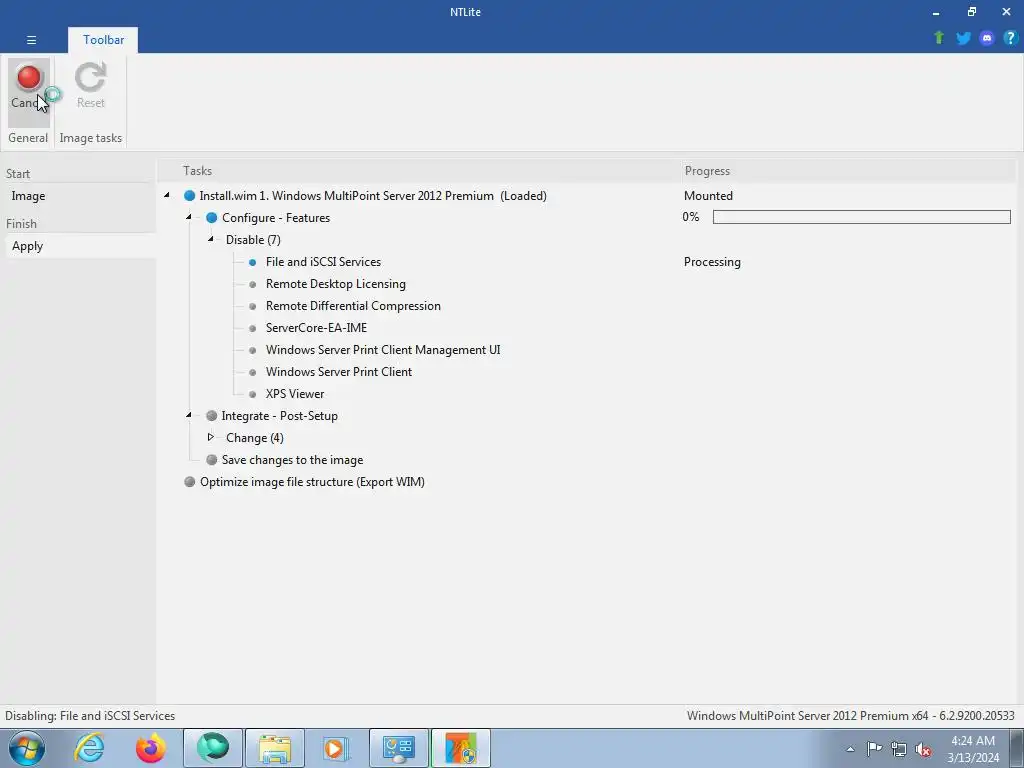This screenshot has height=768, width=1024.
Task: Click the Progress column header
Action: [707, 171]
